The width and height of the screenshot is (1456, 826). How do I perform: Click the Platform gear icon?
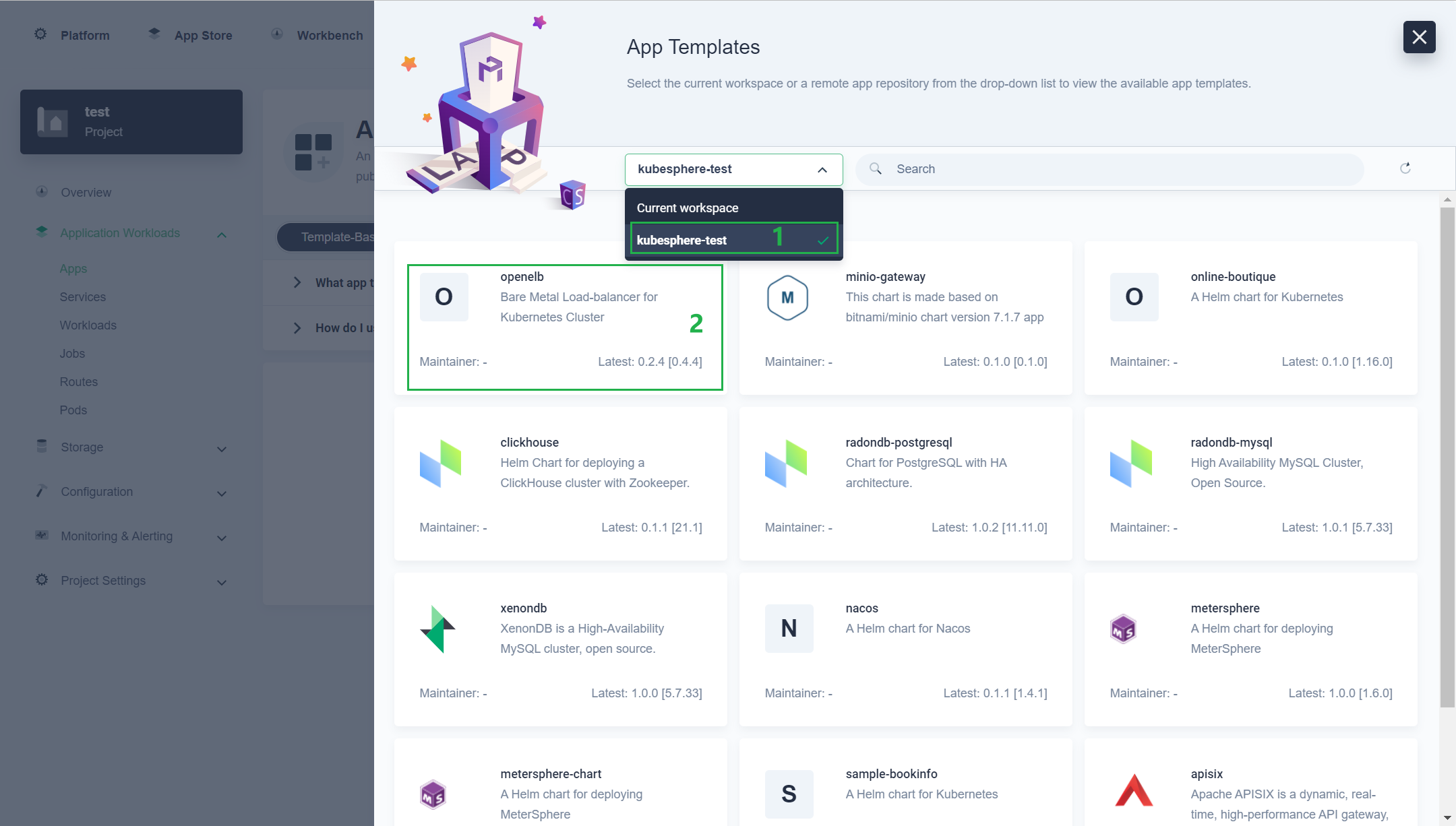[40, 34]
